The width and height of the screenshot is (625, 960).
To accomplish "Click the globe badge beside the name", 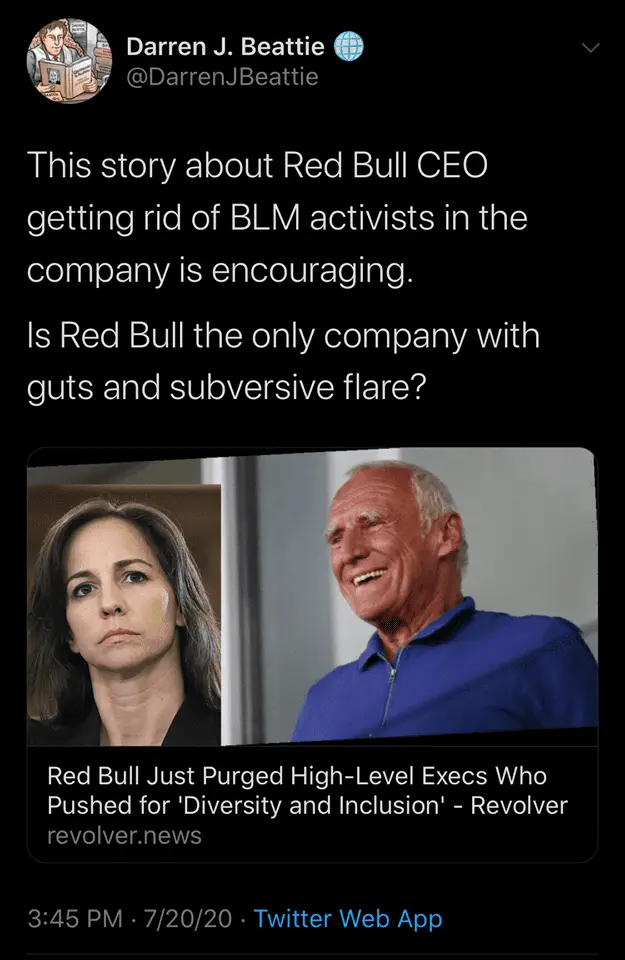I will 348,47.
